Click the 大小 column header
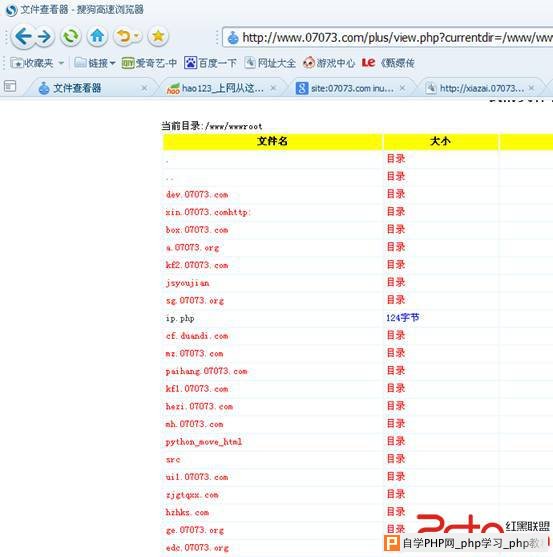This screenshot has height=557, width=553. 440,142
